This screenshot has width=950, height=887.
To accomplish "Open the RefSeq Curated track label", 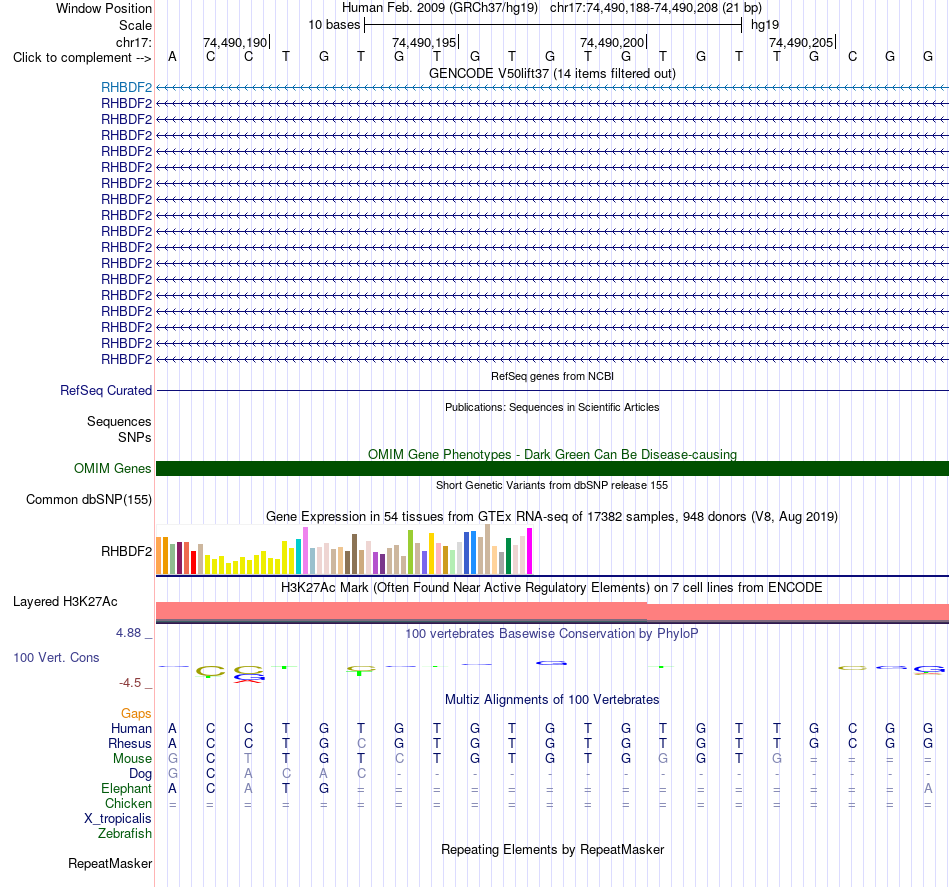I will [105, 390].
